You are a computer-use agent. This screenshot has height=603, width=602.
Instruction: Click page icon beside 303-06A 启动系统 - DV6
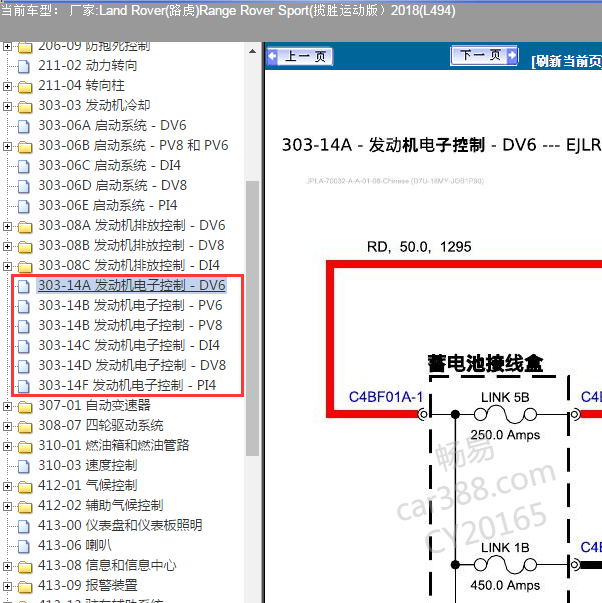[x=25, y=126]
